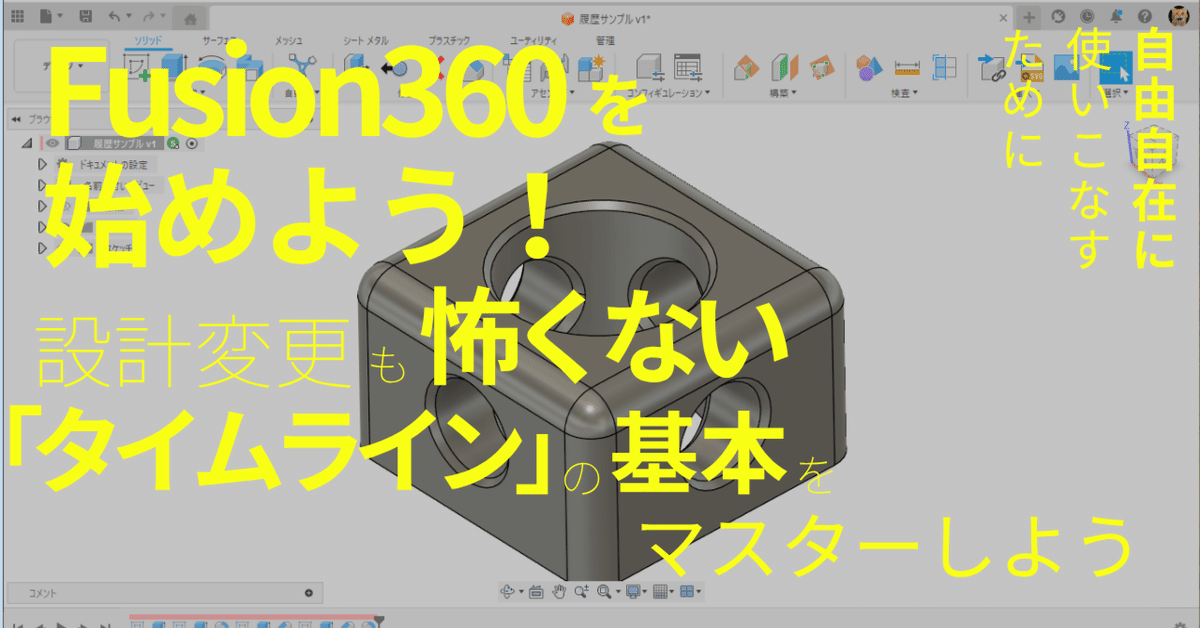Open the デザイン workspace dropdown
This screenshot has height=628, width=1200.
(62, 68)
